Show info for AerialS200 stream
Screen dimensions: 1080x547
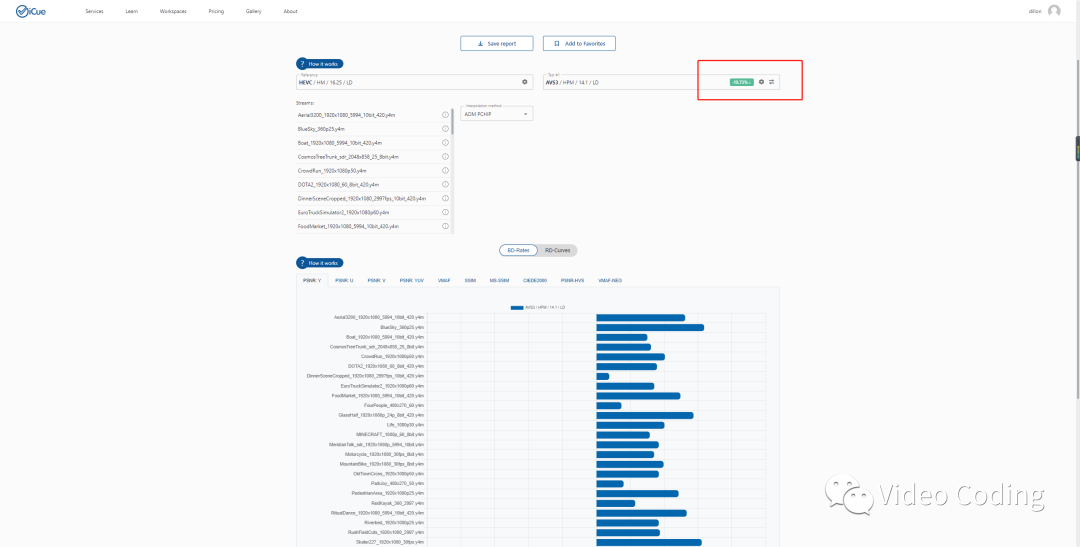click(x=445, y=115)
